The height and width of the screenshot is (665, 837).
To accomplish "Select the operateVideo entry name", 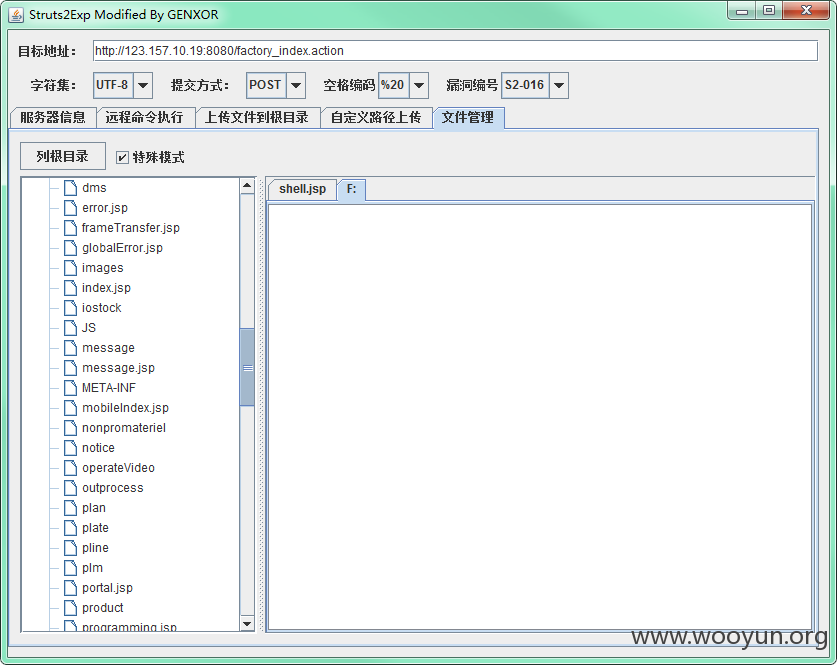I will (x=119, y=468).
